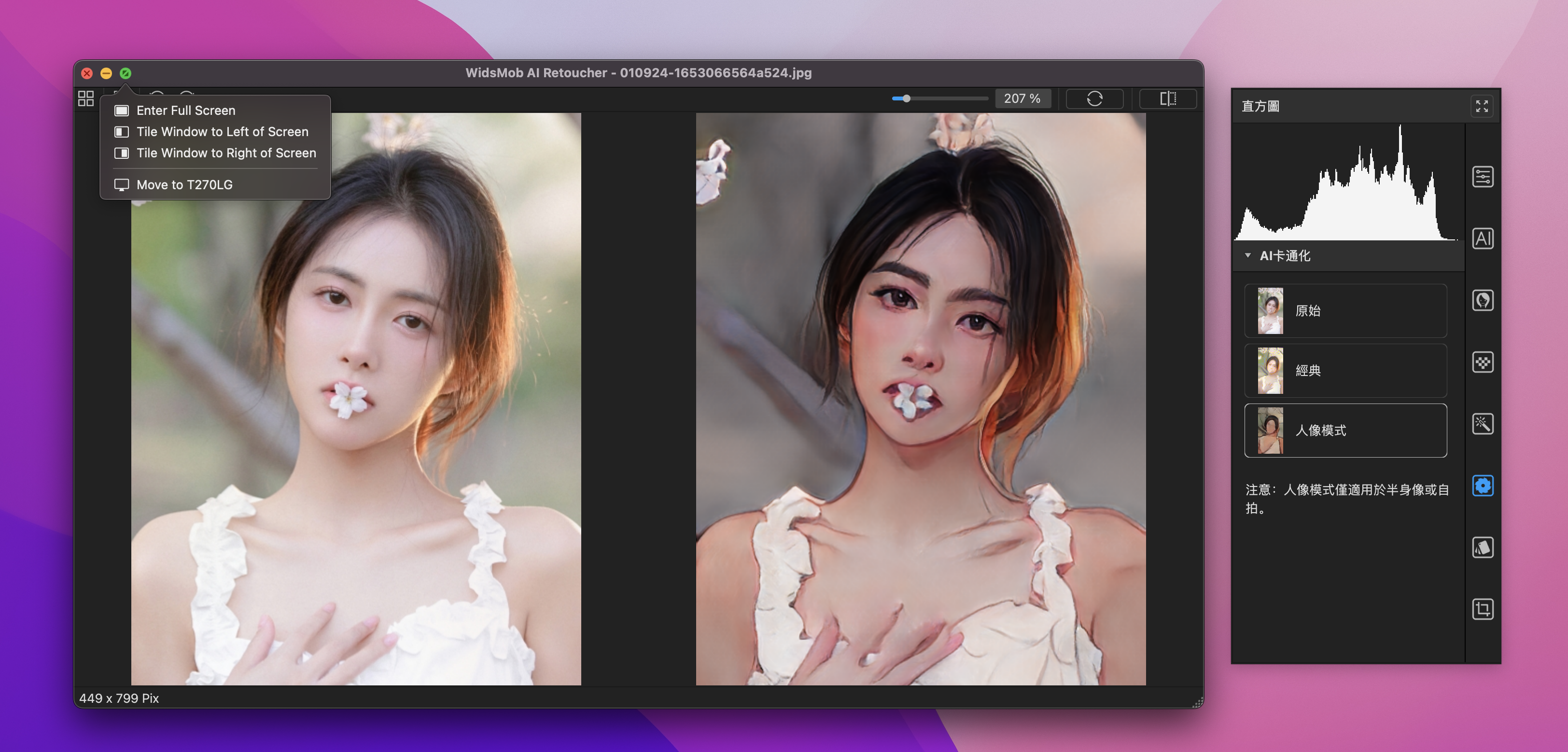The height and width of the screenshot is (752, 1568).
Task: Select the 經典 classic preset
Action: click(1345, 371)
